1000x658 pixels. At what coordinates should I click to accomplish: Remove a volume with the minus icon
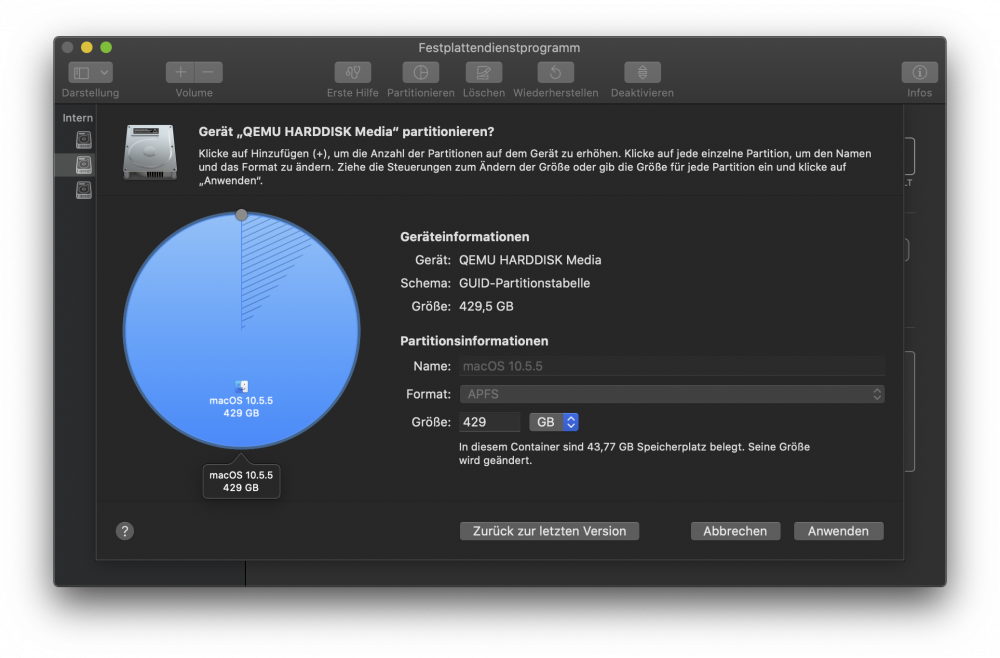(209, 73)
